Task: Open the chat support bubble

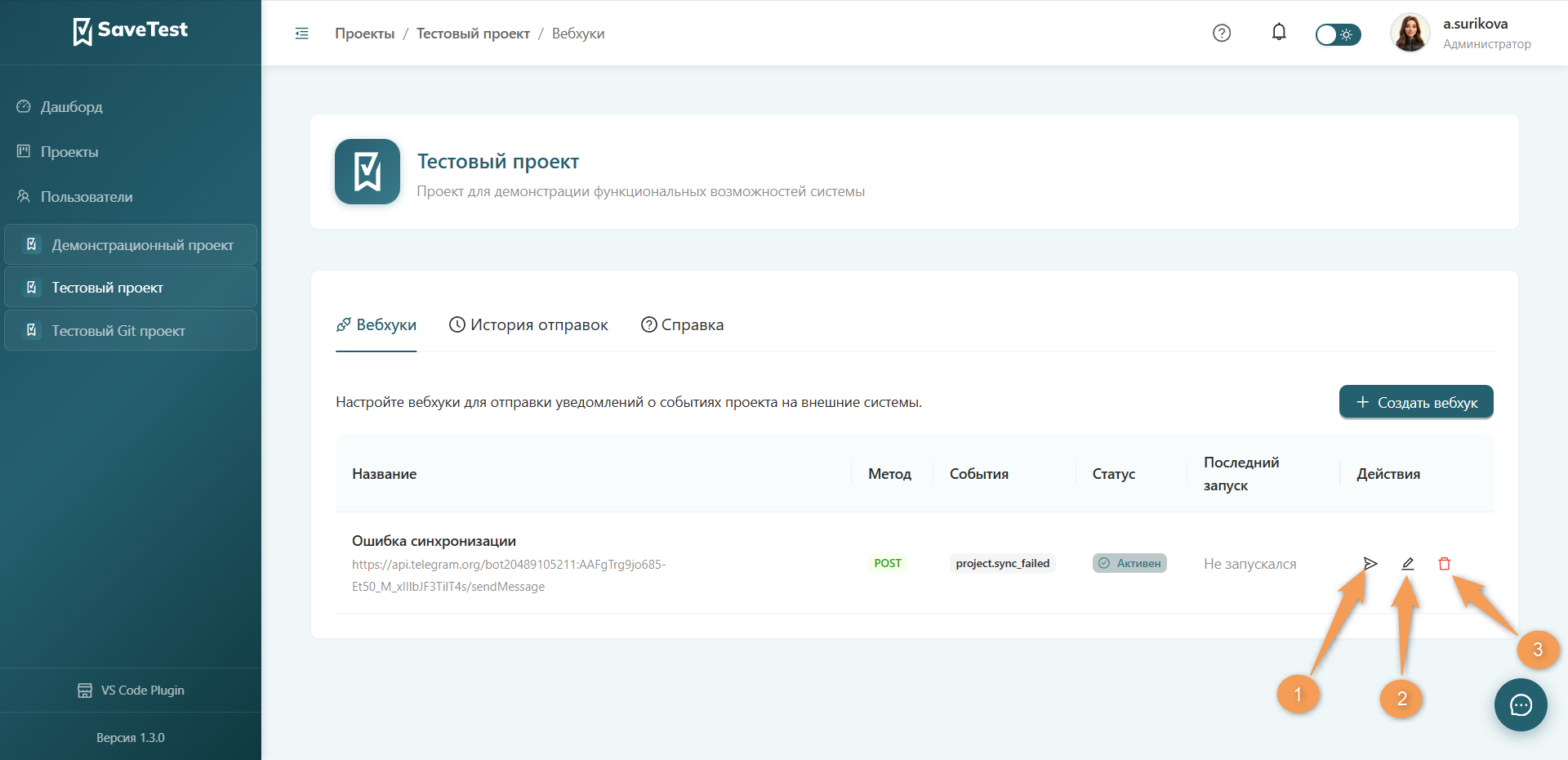Action: (1521, 704)
